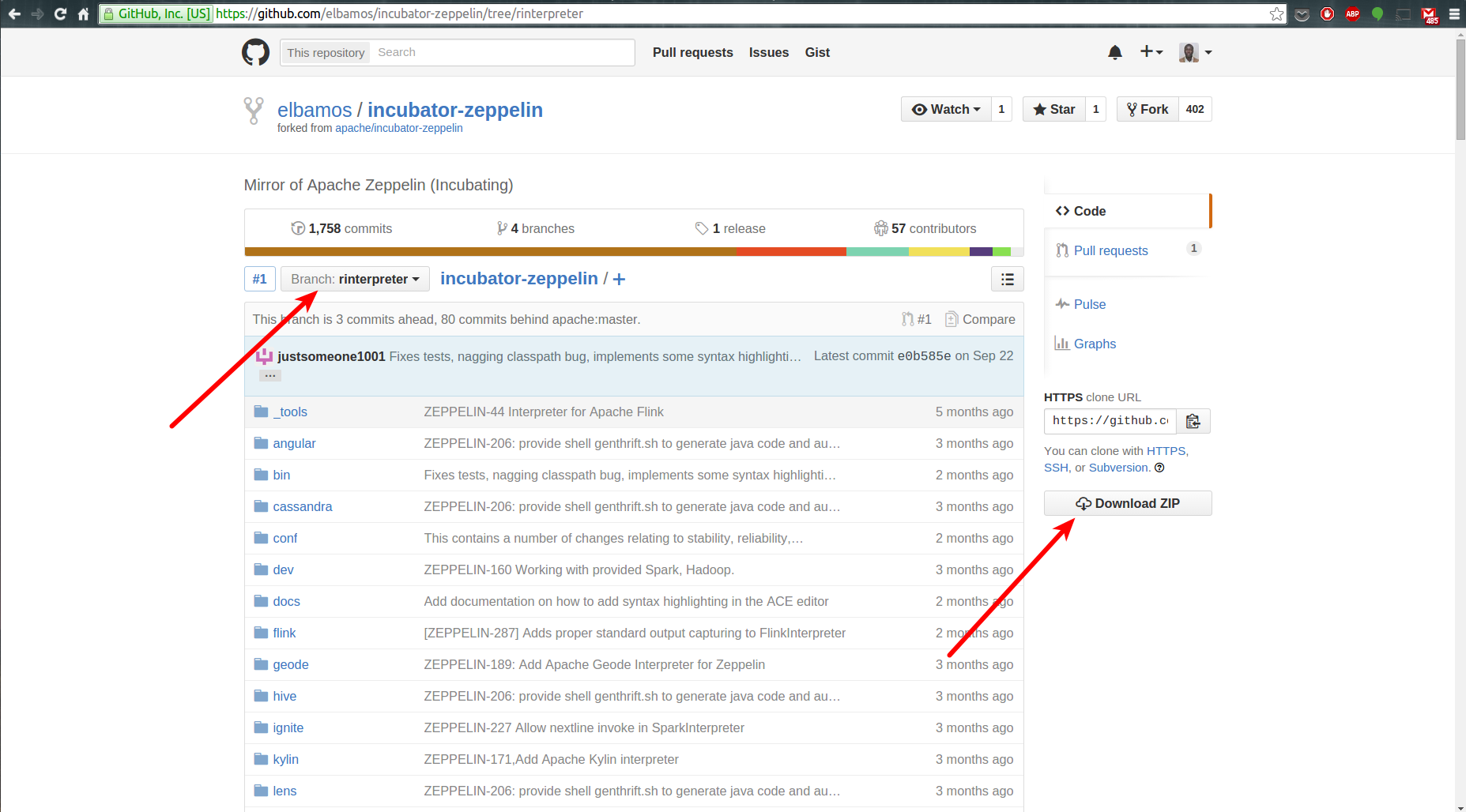The width and height of the screenshot is (1466, 812).
Task: Click Download ZIP button
Action: [x=1128, y=503]
